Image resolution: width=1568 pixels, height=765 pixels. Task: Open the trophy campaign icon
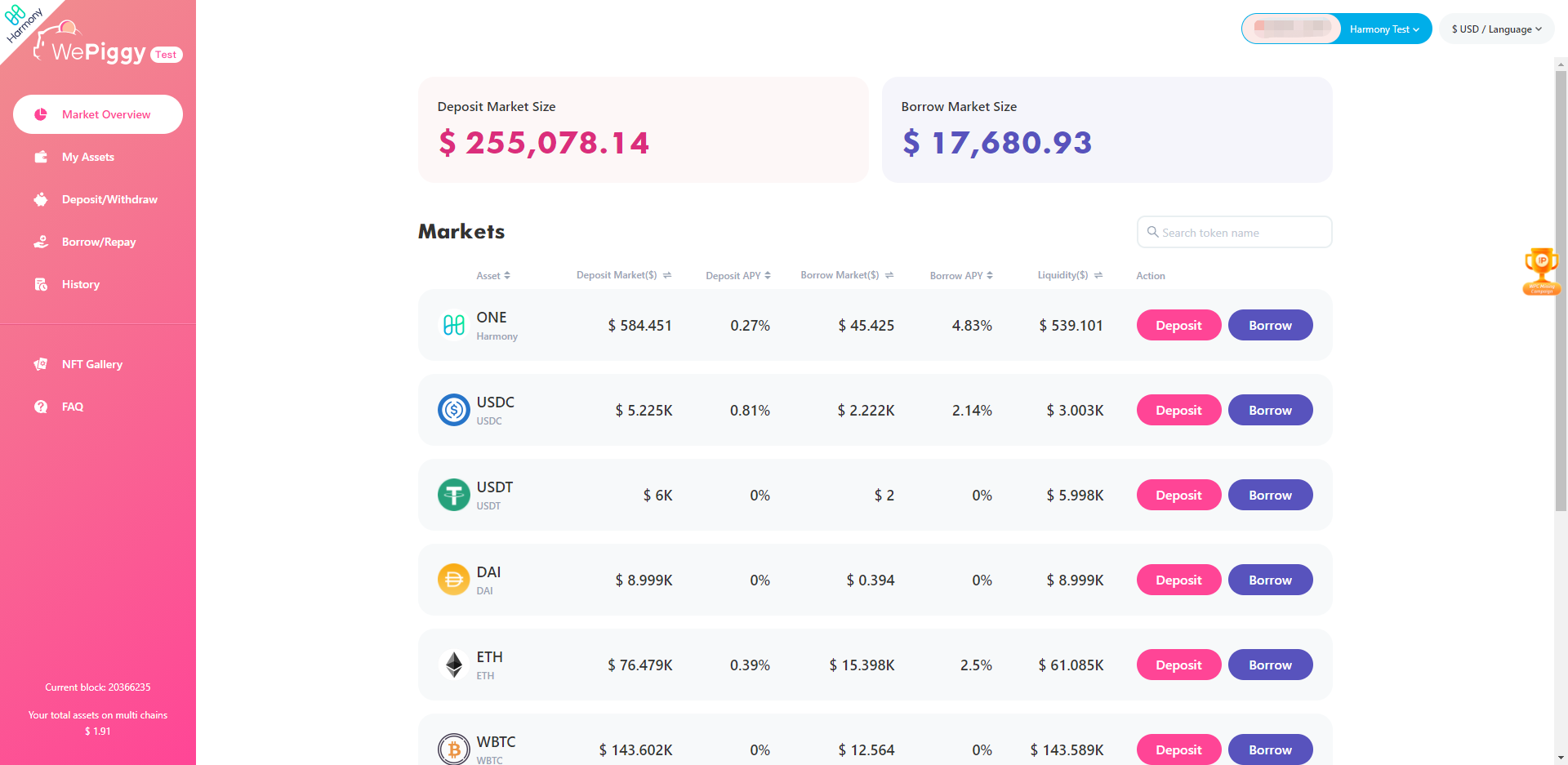[x=1541, y=271]
